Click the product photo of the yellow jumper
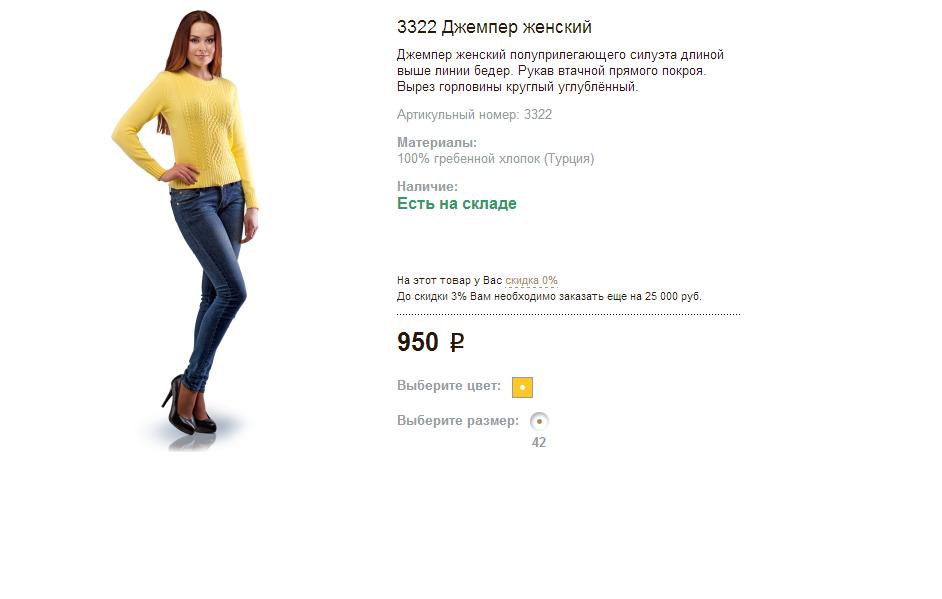This screenshot has height=599, width=942. [x=186, y=230]
